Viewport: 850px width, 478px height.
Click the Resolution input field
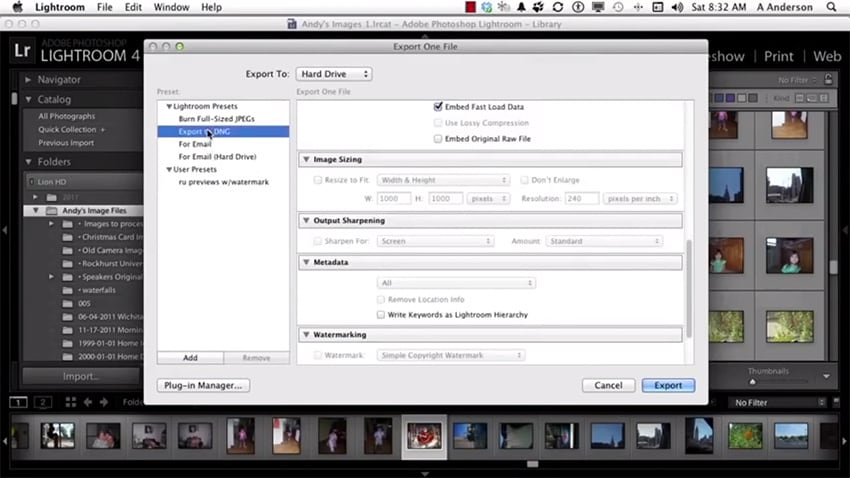[582, 199]
